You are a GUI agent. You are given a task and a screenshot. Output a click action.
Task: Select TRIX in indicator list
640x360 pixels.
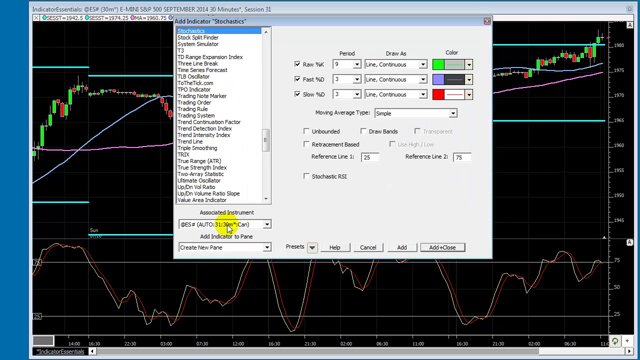[183, 155]
